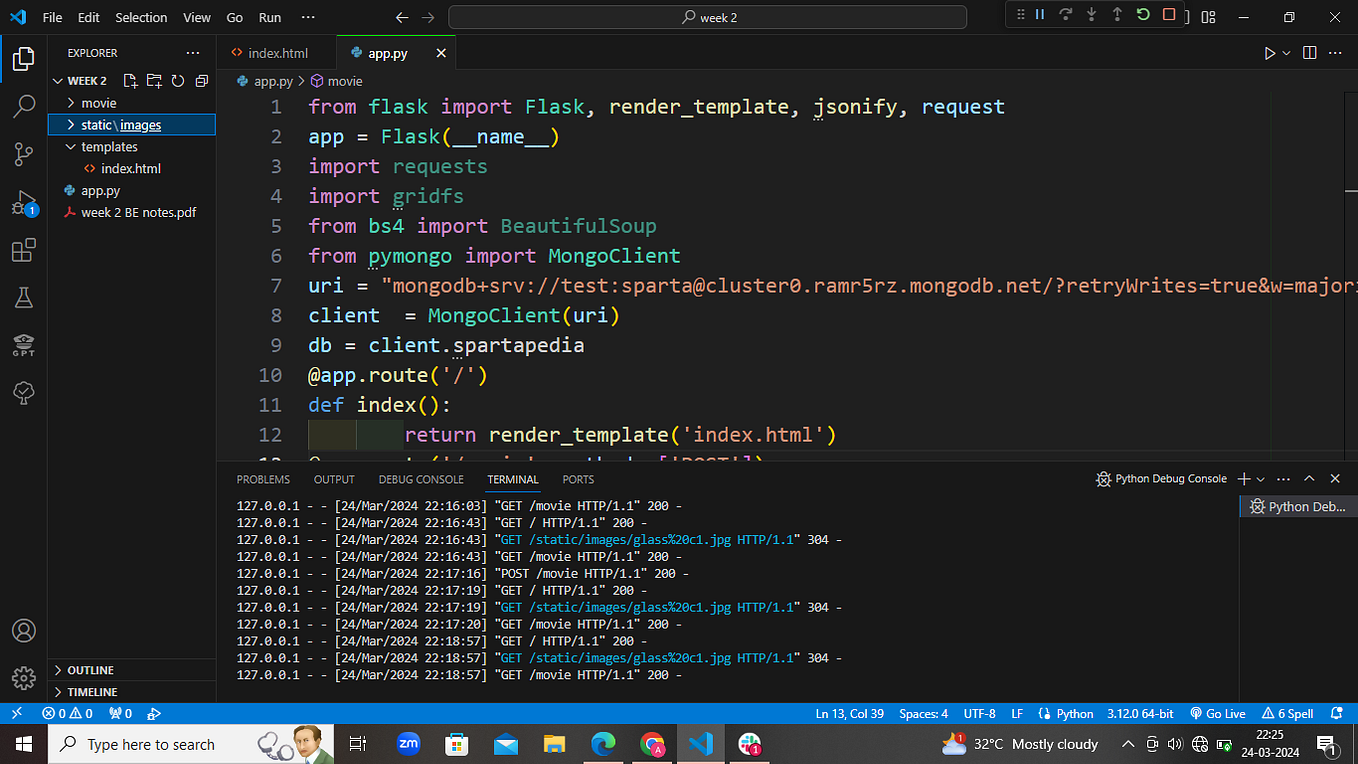Image resolution: width=1358 pixels, height=764 pixels.
Task: Collapse the templates folder
Action: (x=70, y=146)
